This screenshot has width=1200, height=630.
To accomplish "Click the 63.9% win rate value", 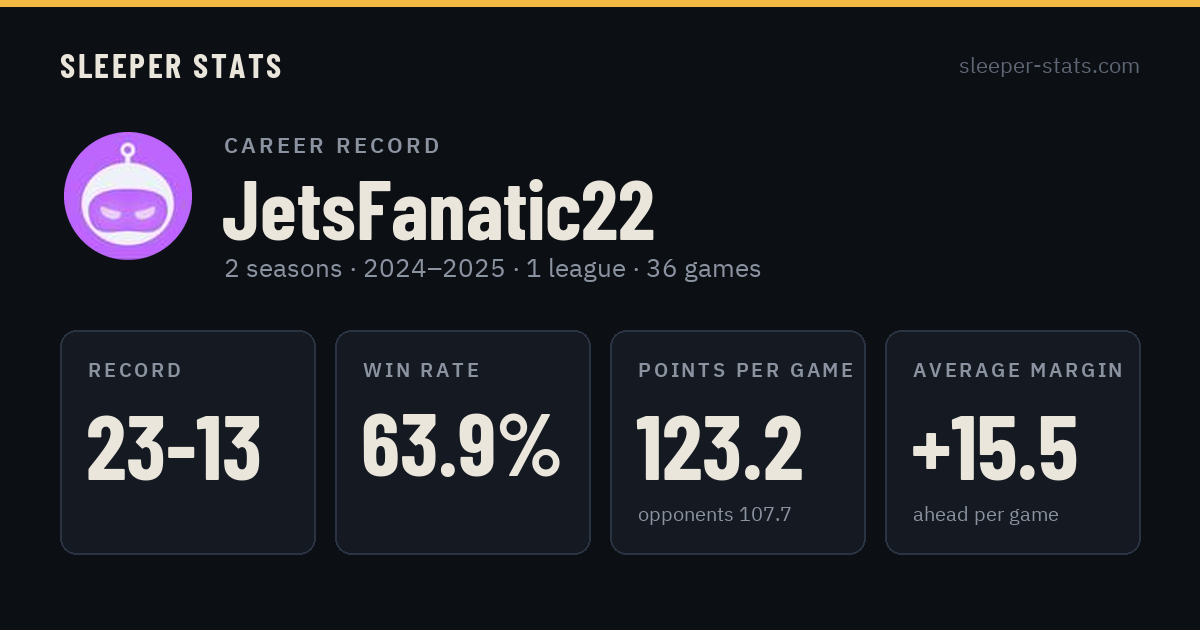I will pos(461,446).
